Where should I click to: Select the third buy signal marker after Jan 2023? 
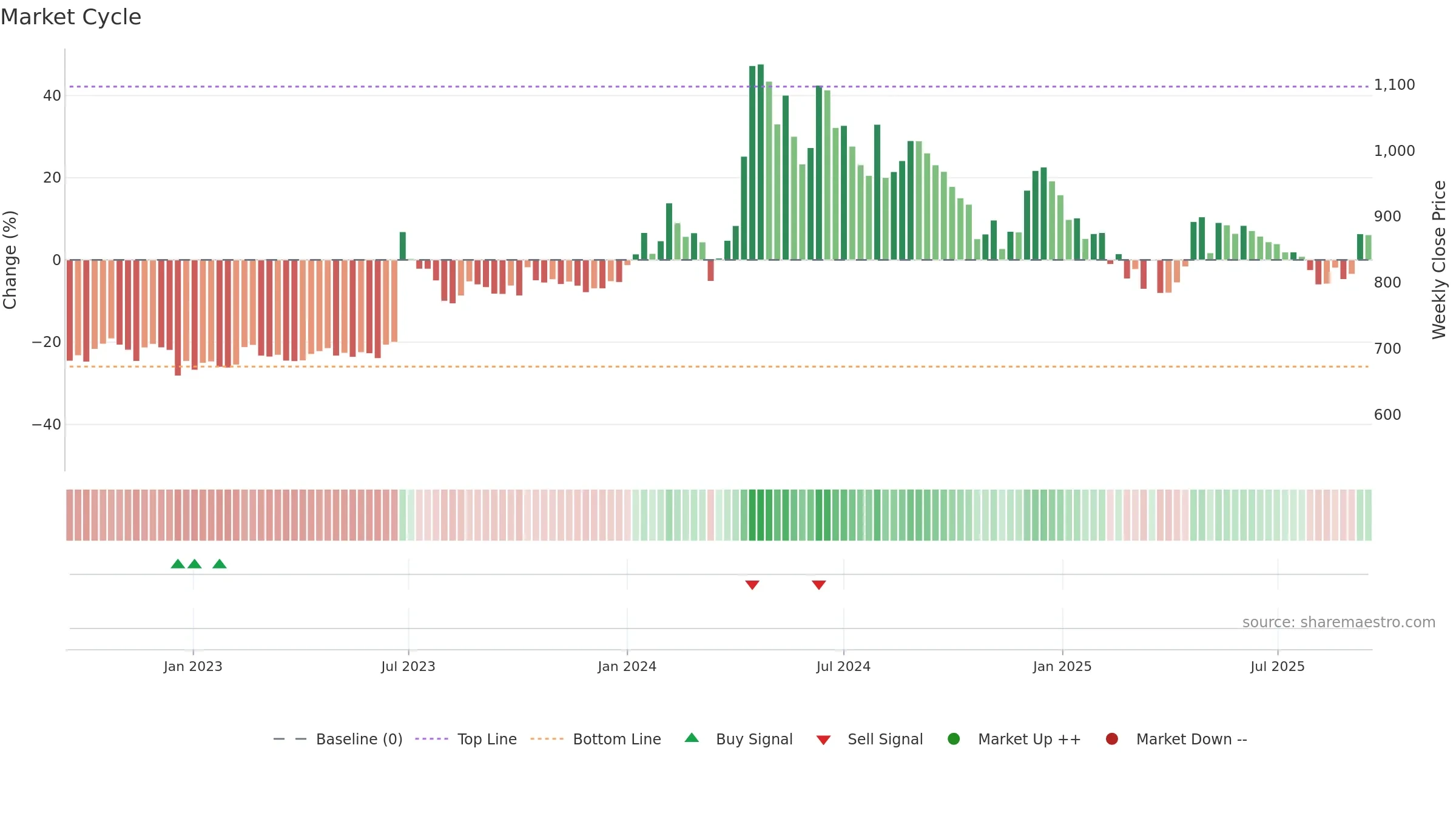point(220,564)
